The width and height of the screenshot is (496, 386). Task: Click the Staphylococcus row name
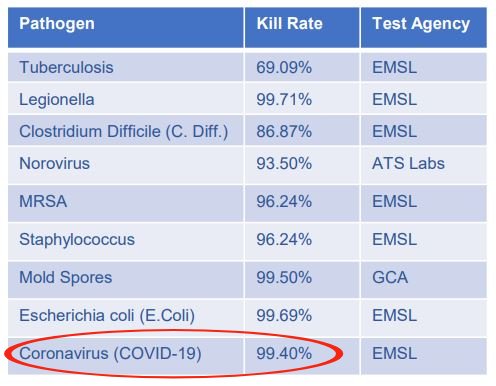coord(77,239)
